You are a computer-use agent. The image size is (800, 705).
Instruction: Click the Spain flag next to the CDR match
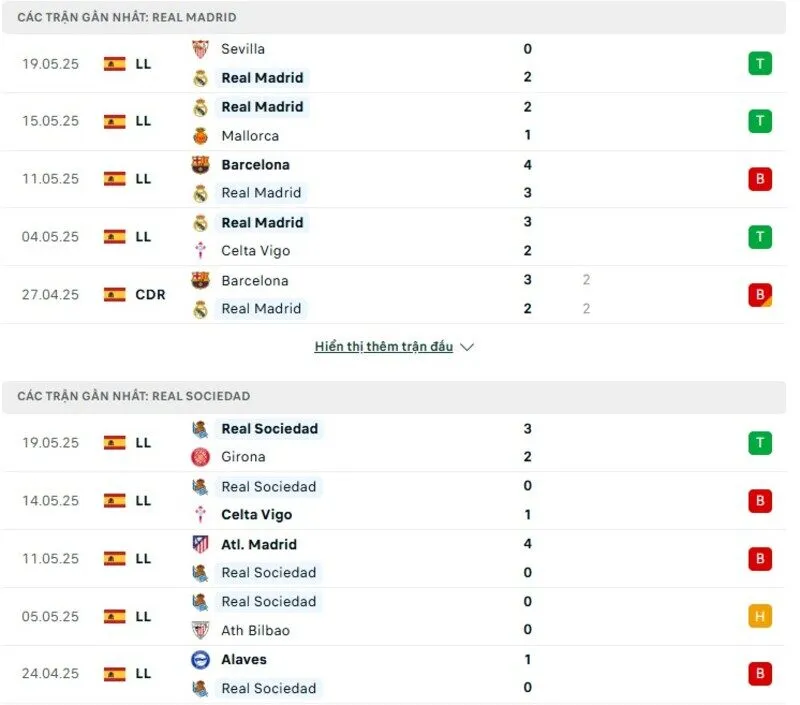pyautogui.click(x=113, y=294)
